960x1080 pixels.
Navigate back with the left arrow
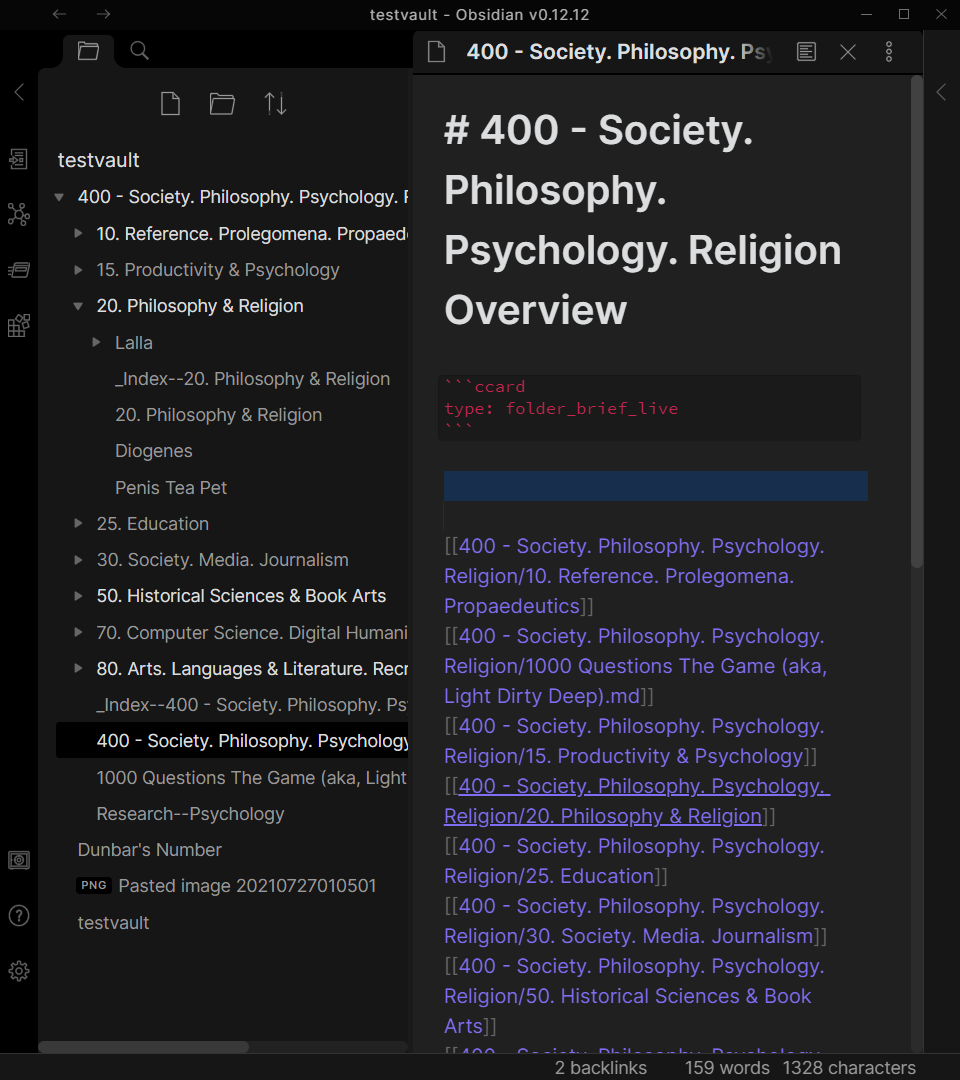click(x=59, y=14)
